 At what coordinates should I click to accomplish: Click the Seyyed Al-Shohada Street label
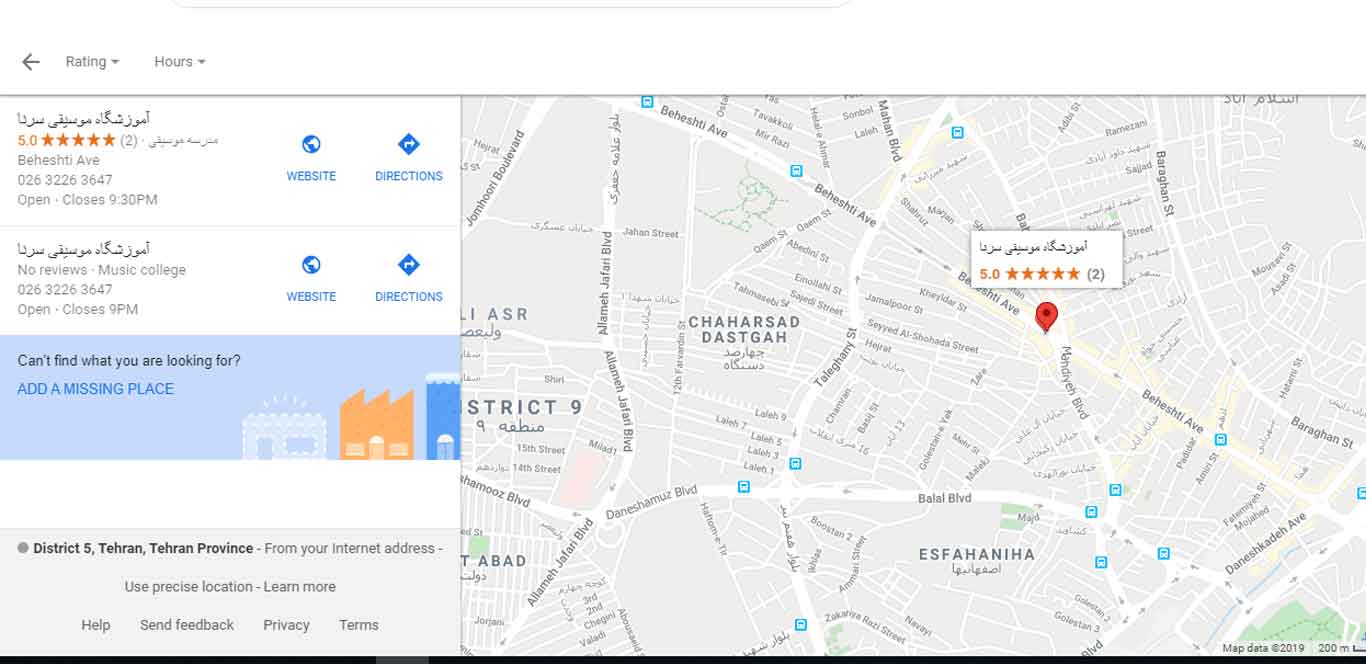click(923, 338)
